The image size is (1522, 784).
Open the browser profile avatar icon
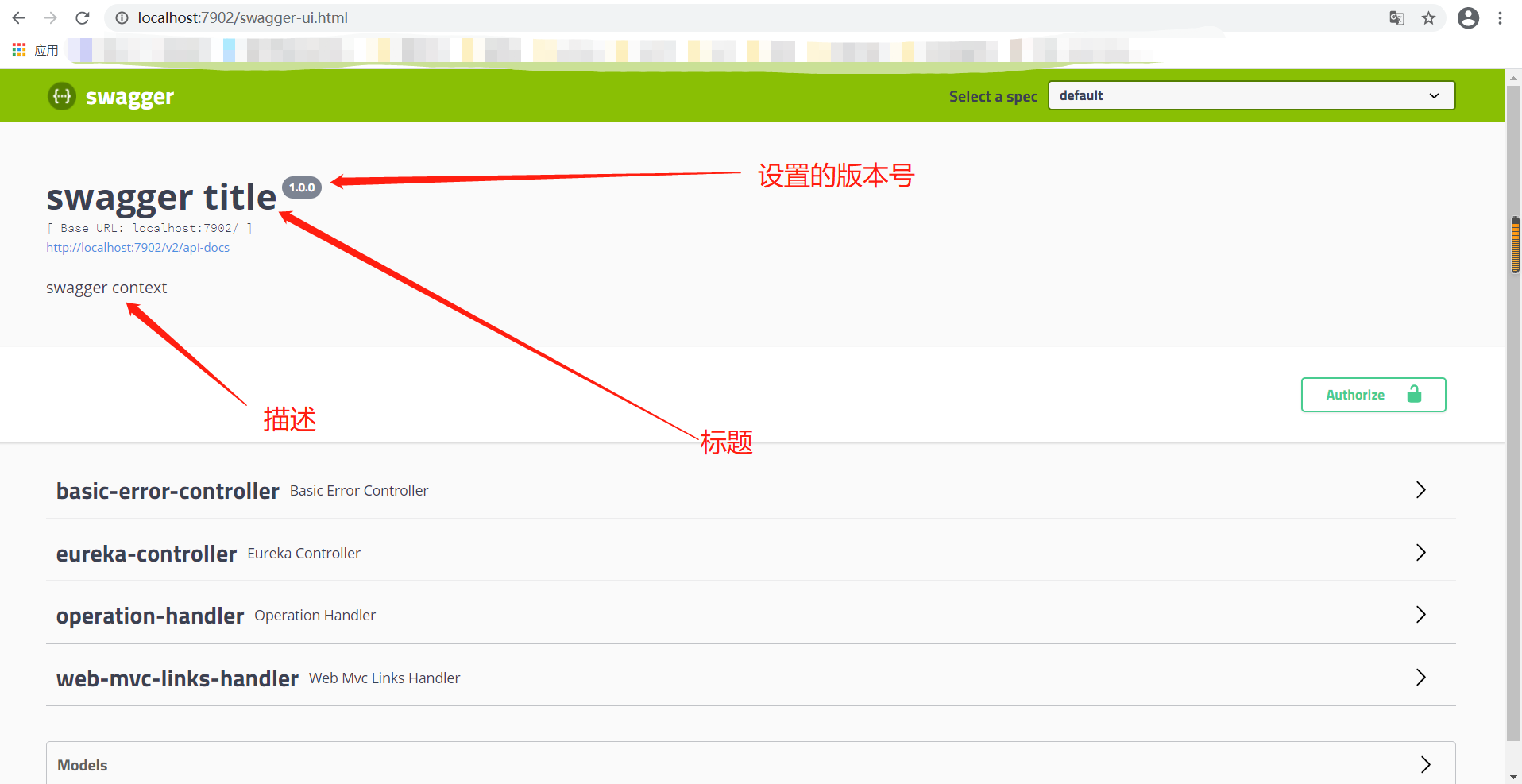point(1468,17)
